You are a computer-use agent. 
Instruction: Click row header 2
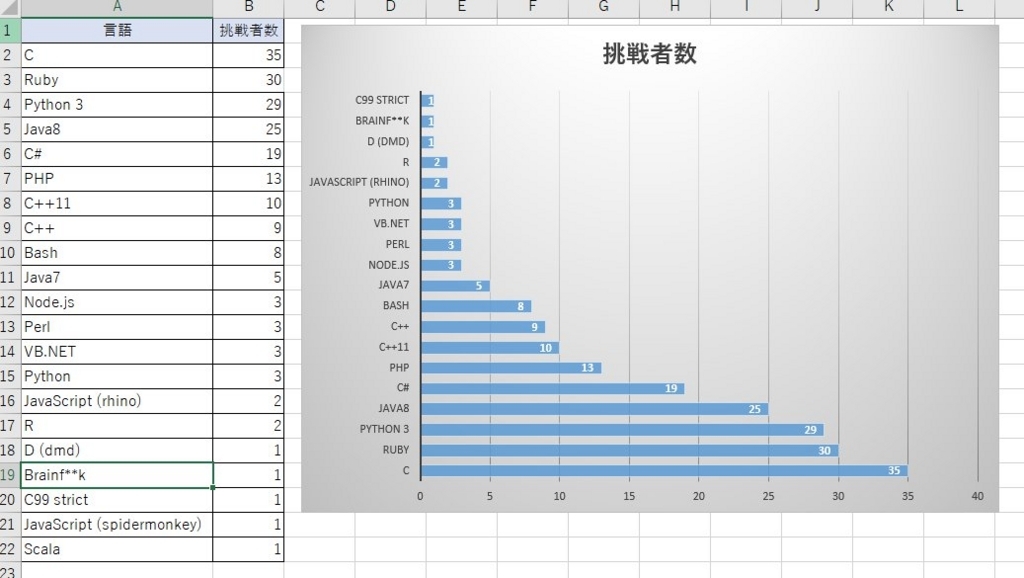pos(10,55)
